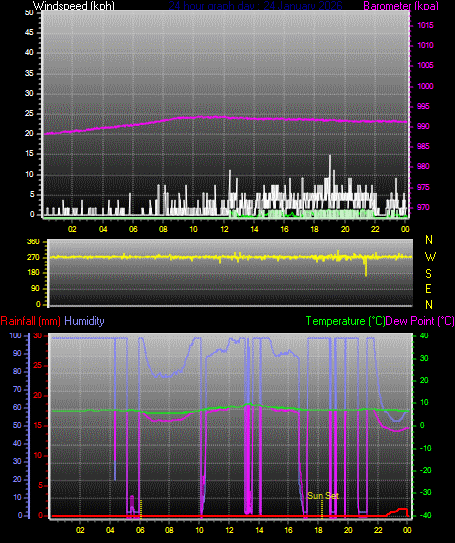This screenshot has height=543, width=455.
Task: Click the Humidity legend label
Action: click(x=84, y=321)
